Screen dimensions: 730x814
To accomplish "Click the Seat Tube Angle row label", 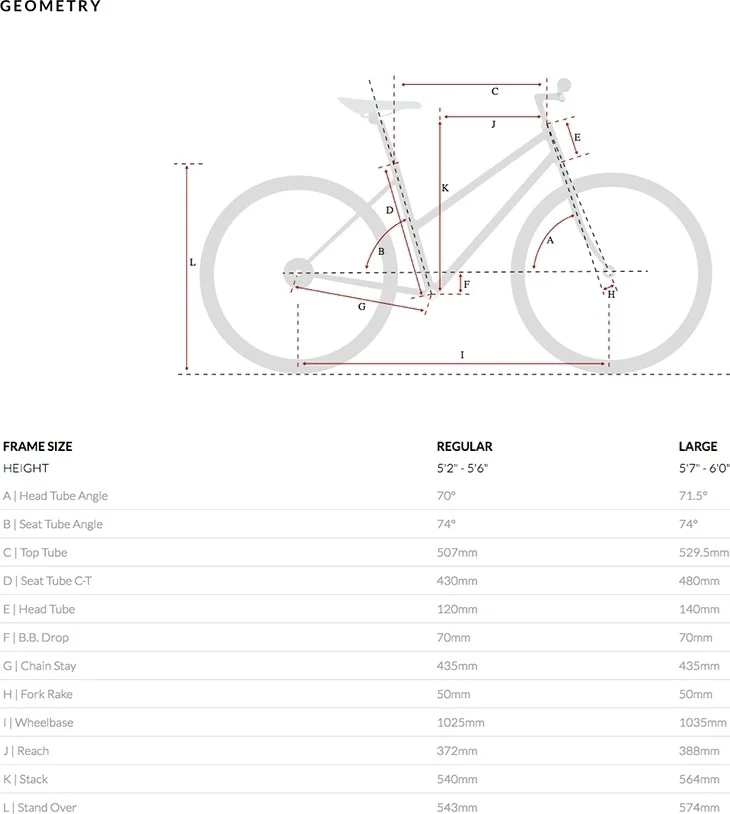I will coord(53,524).
